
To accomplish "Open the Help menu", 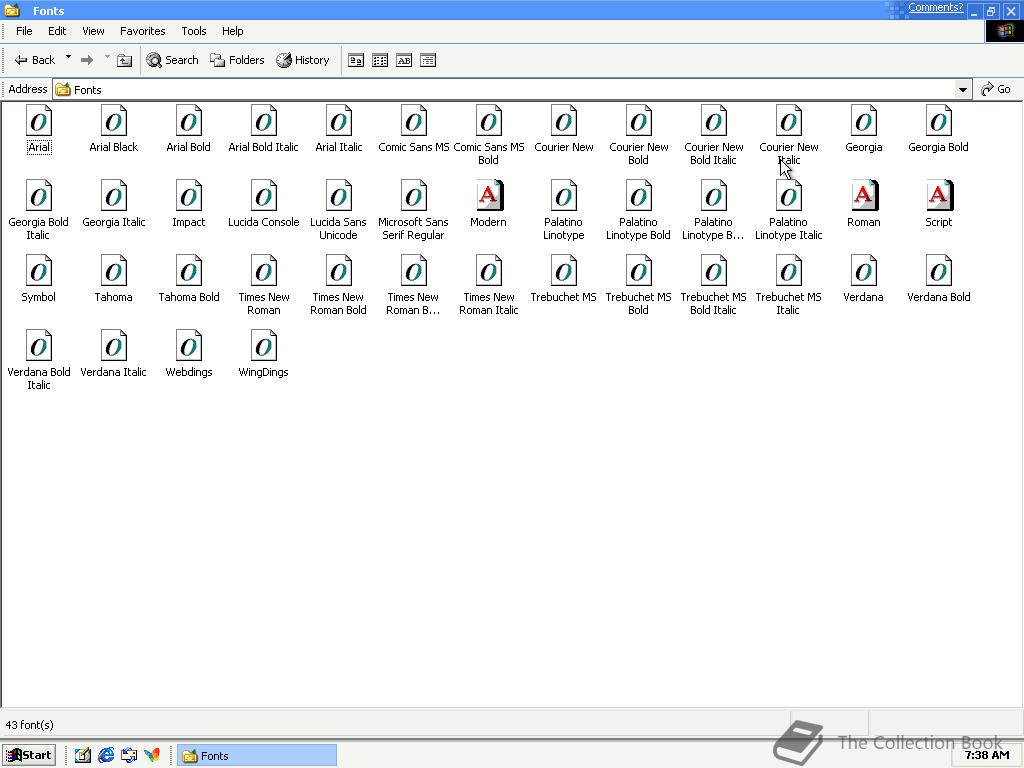I will pyautogui.click(x=232, y=31).
